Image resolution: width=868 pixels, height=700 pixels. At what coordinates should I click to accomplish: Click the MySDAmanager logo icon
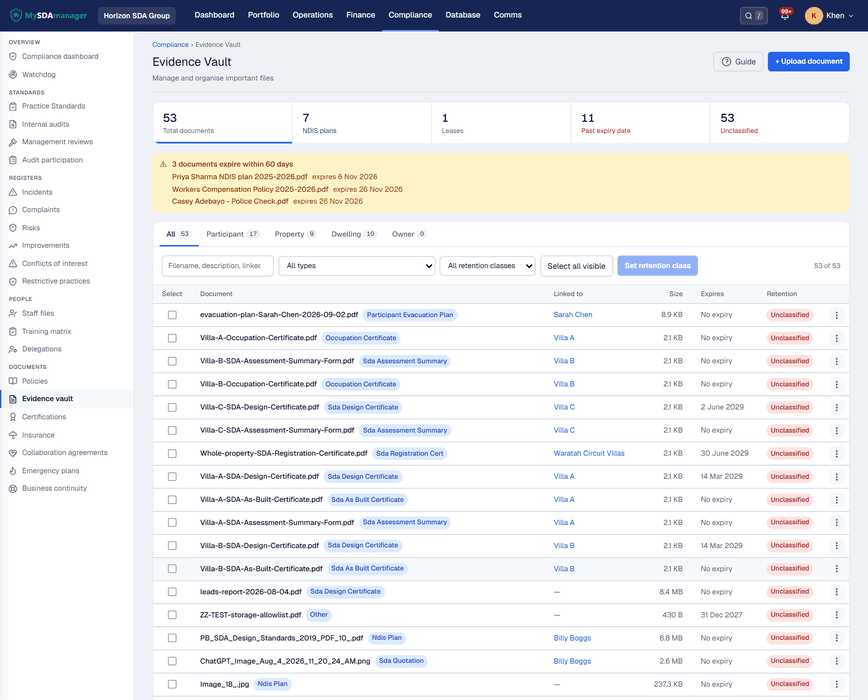pyautogui.click(x=16, y=15)
